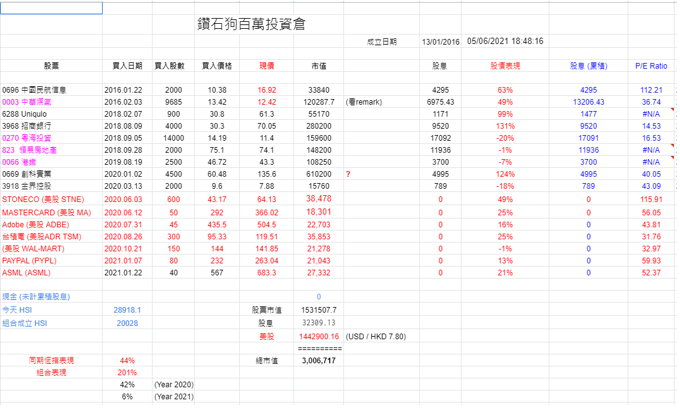Select the 成立日期 label cell
Screen dimensions: 680x411
[x=382, y=42]
